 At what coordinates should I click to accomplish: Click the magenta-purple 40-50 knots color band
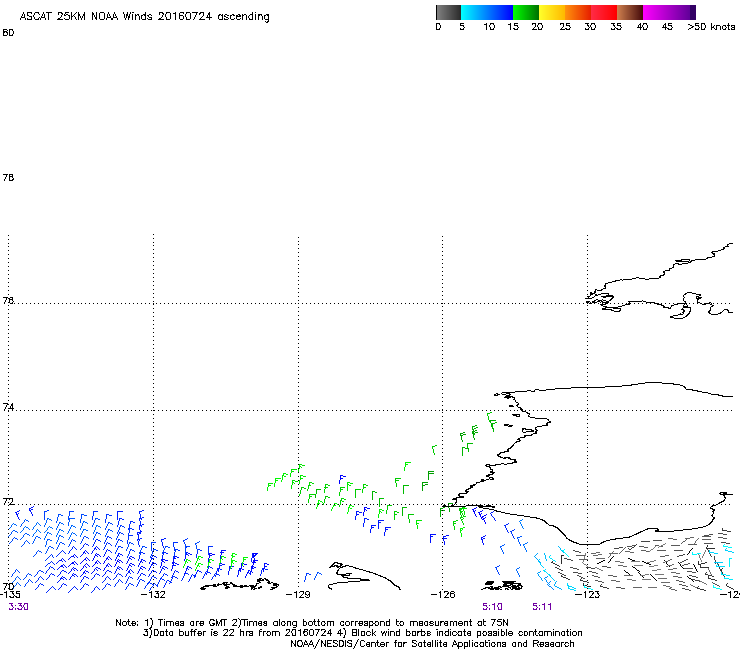[x=669, y=12]
